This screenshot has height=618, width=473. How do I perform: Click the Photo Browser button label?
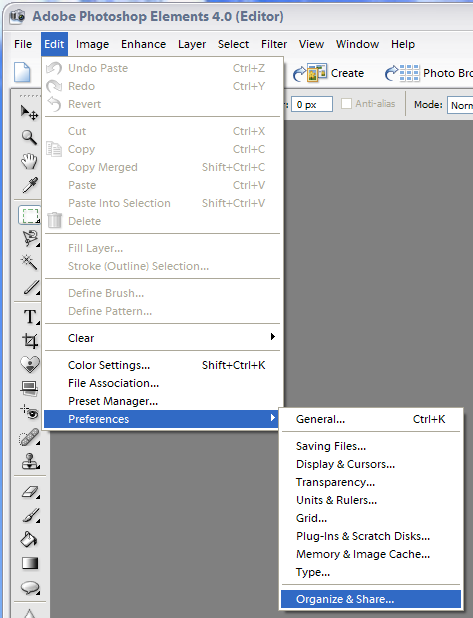[448, 73]
